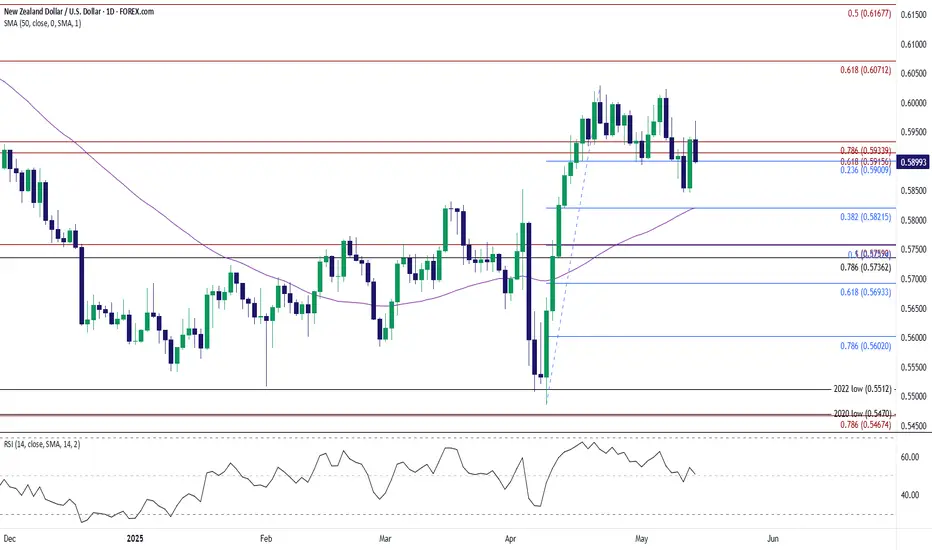Select the 0.618 (0.59156) retracement label
Screen dimensions: 932x550
pos(865,161)
